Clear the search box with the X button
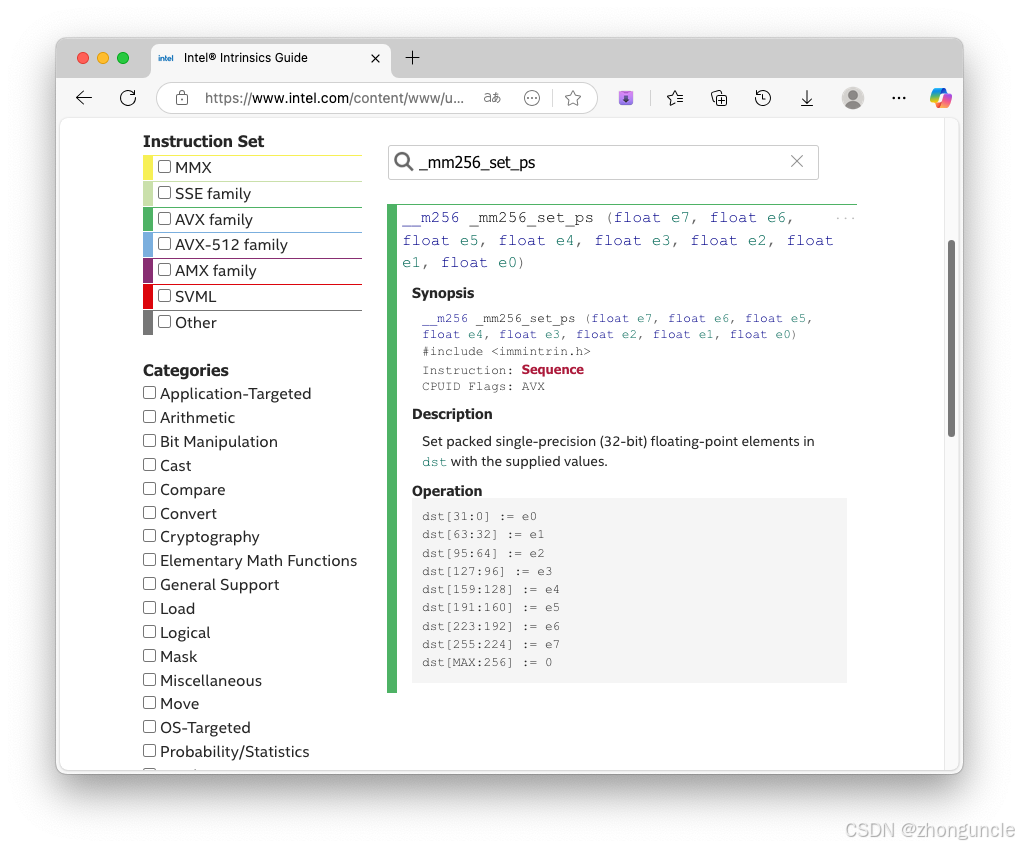This screenshot has width=1019, height=848. [x=796, y=162]
